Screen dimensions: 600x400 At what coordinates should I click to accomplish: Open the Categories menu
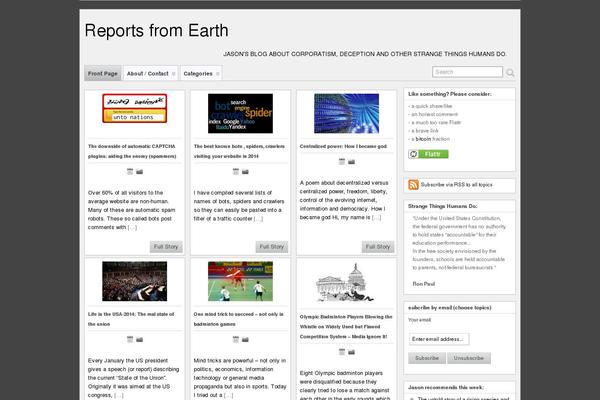201,73
